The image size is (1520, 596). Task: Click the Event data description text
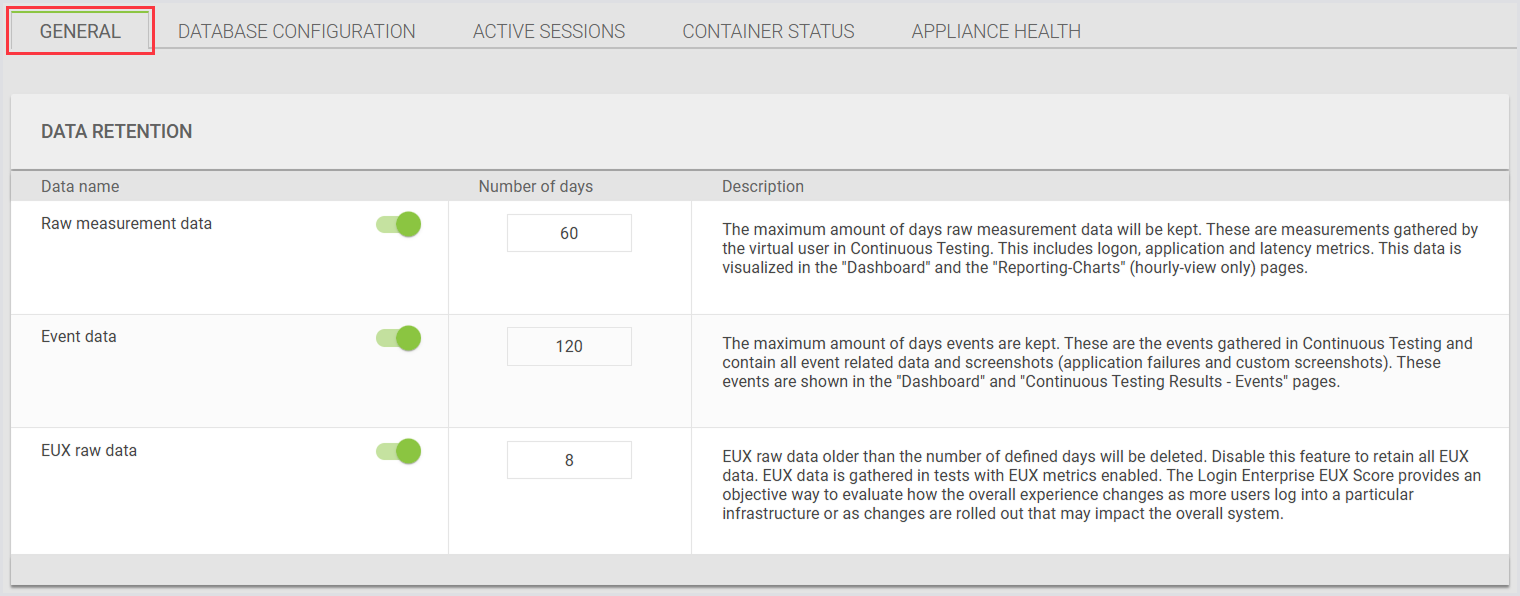click(x=1097, y=362)
